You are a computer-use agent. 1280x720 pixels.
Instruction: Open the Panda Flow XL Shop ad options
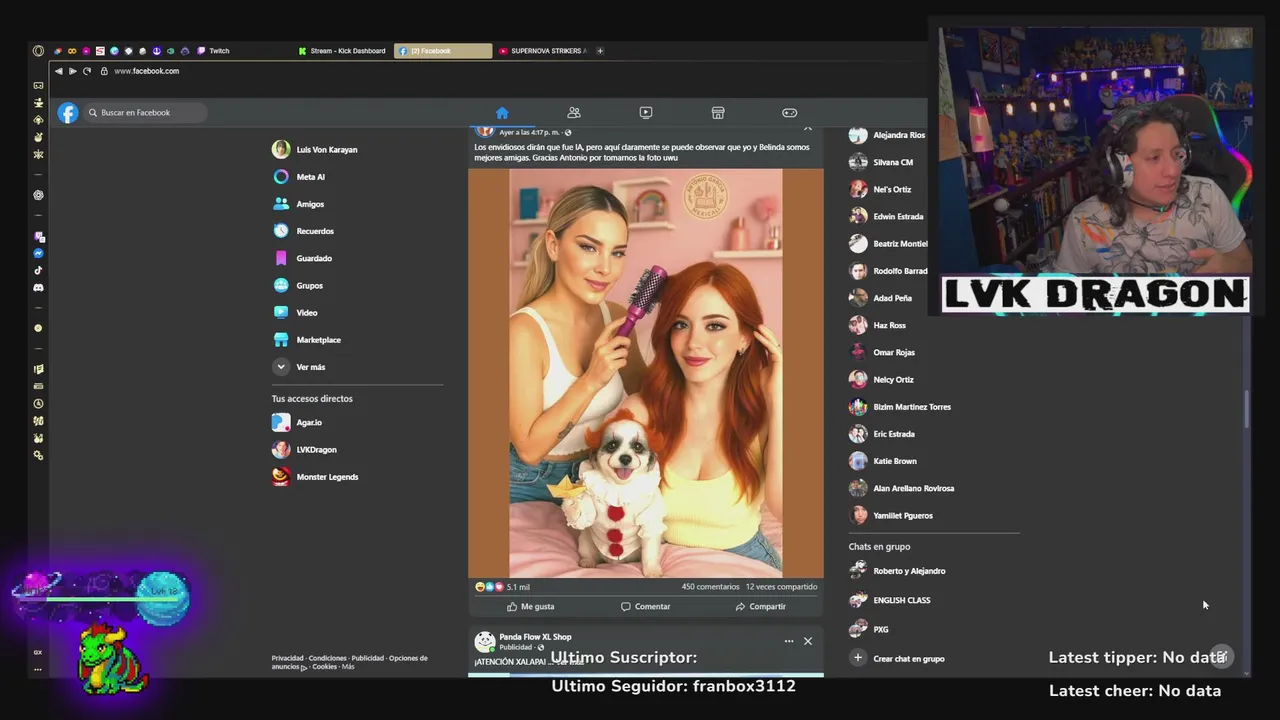[789, 641]
